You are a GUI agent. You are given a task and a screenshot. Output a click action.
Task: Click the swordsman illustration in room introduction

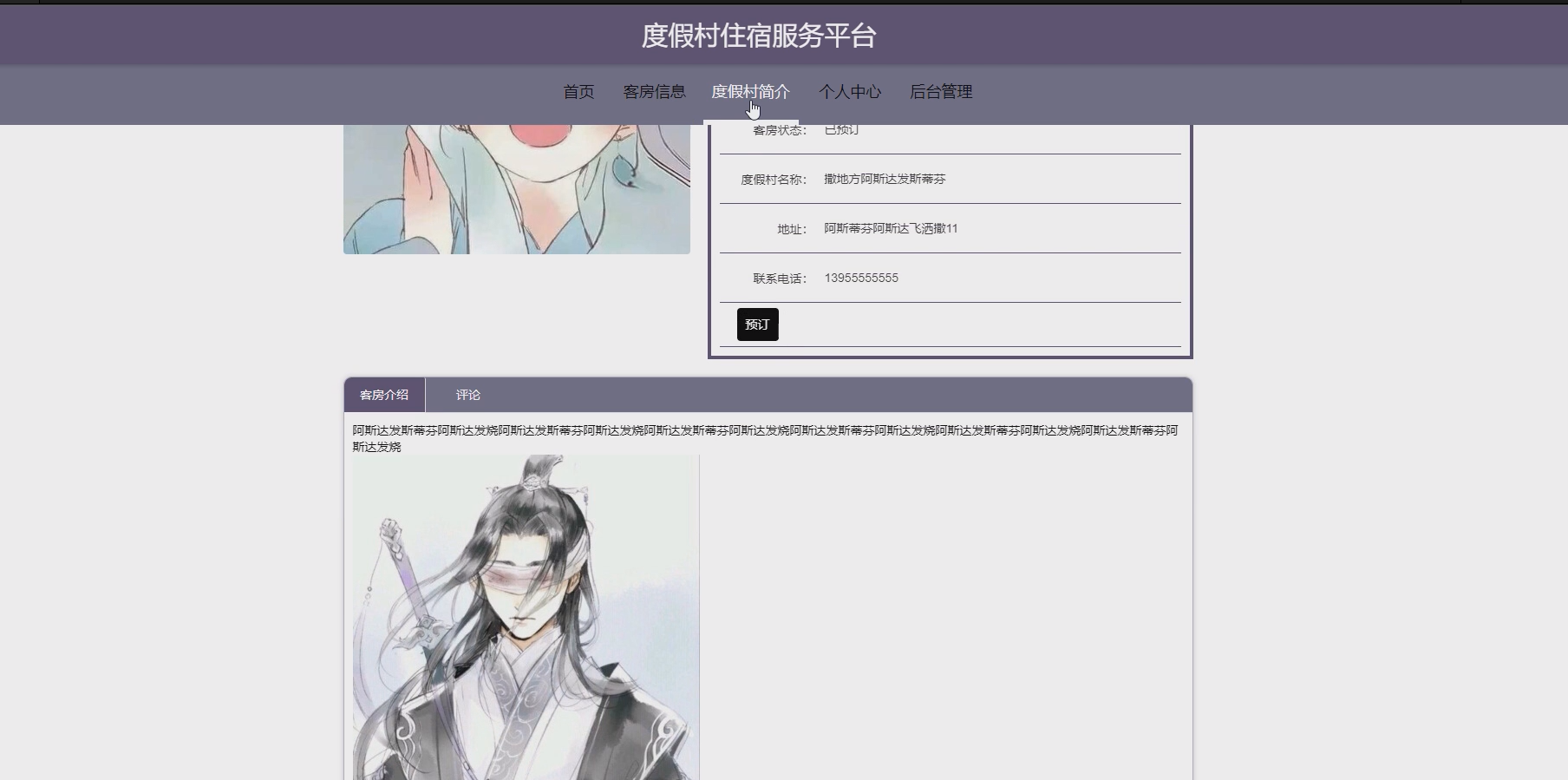pyautogui.click(x=526, y=617)
